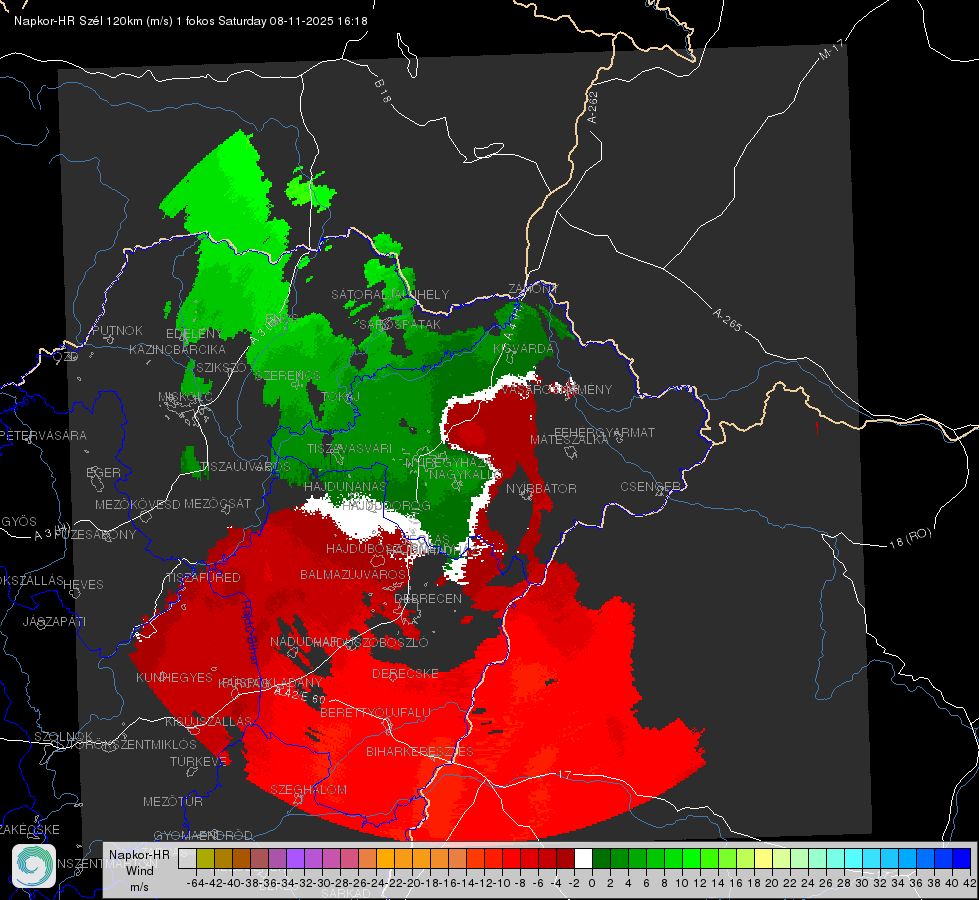Select the TISZAFÜRED label
Viewport: 979px width, 900px height.
203,578
